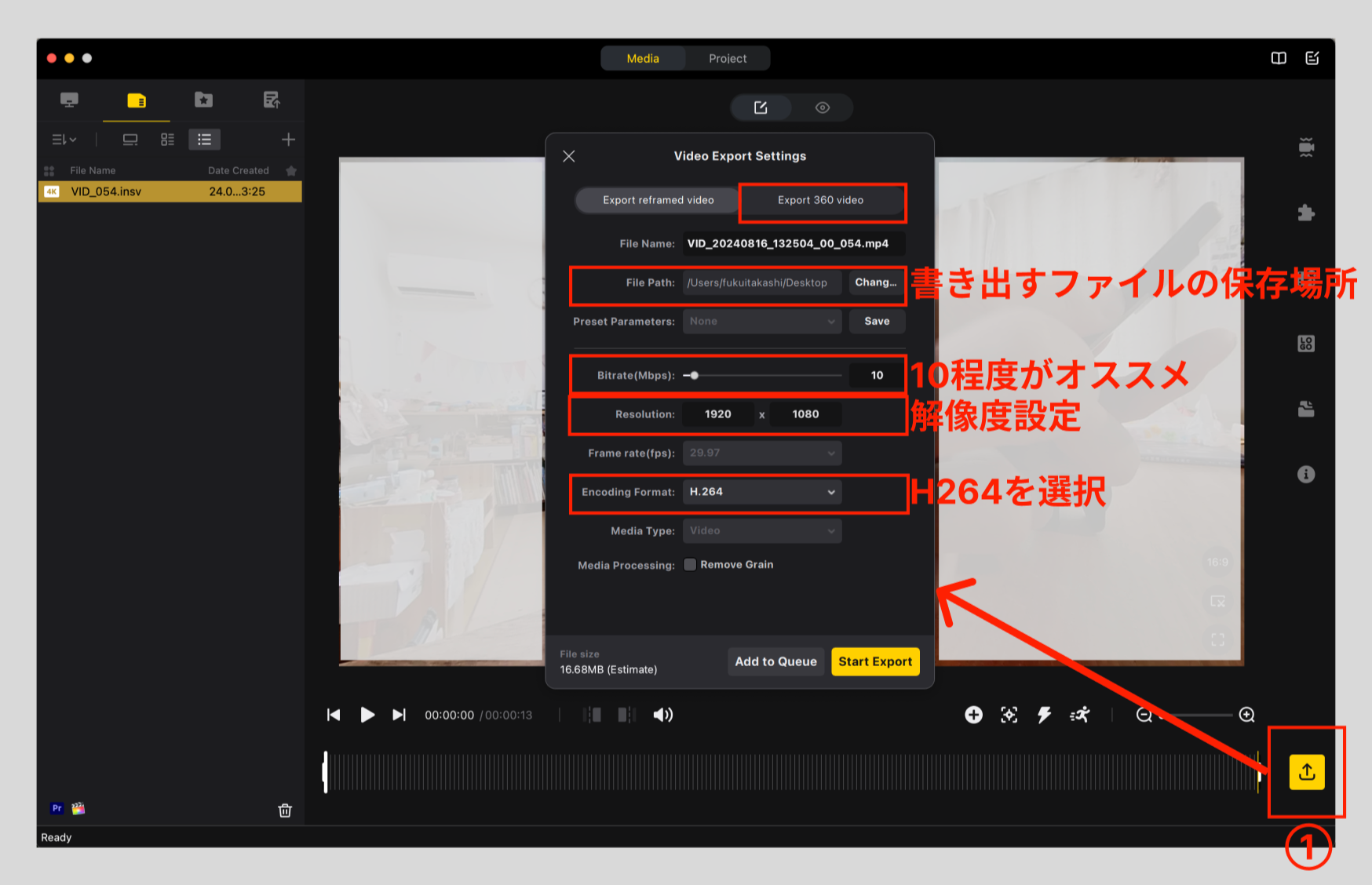Click the note edit icon at top right
The height and width of the screenshot is (885, 1372).
point(1312,58)
